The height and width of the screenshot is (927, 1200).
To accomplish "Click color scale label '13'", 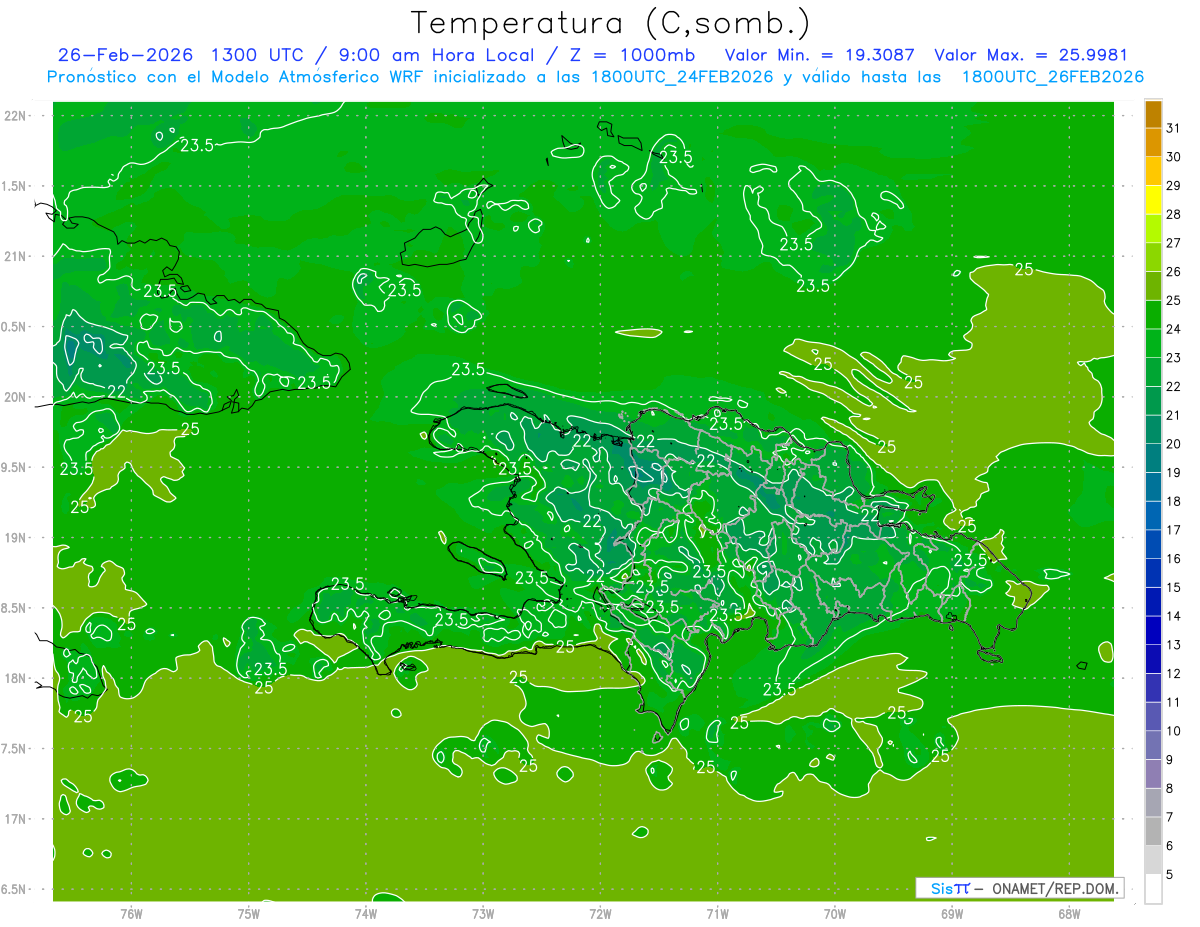I will pos(1174,645).
